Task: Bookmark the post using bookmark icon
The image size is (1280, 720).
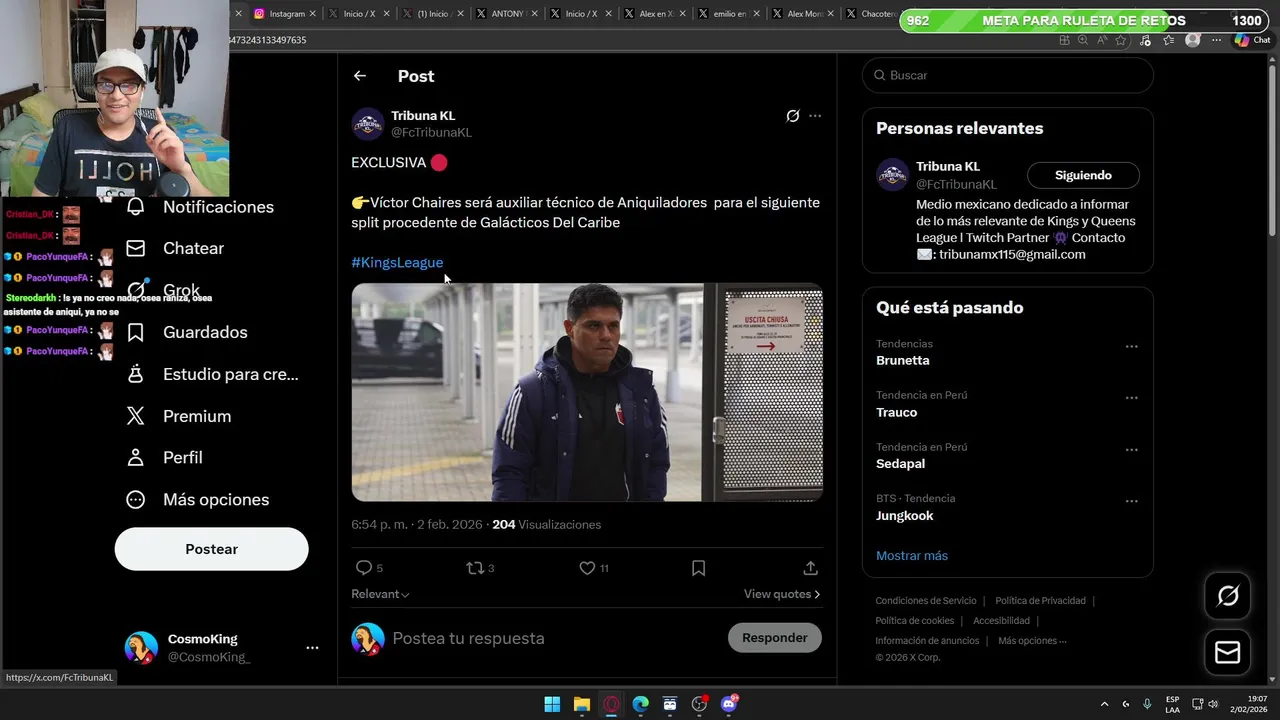Action: point(698,568)
